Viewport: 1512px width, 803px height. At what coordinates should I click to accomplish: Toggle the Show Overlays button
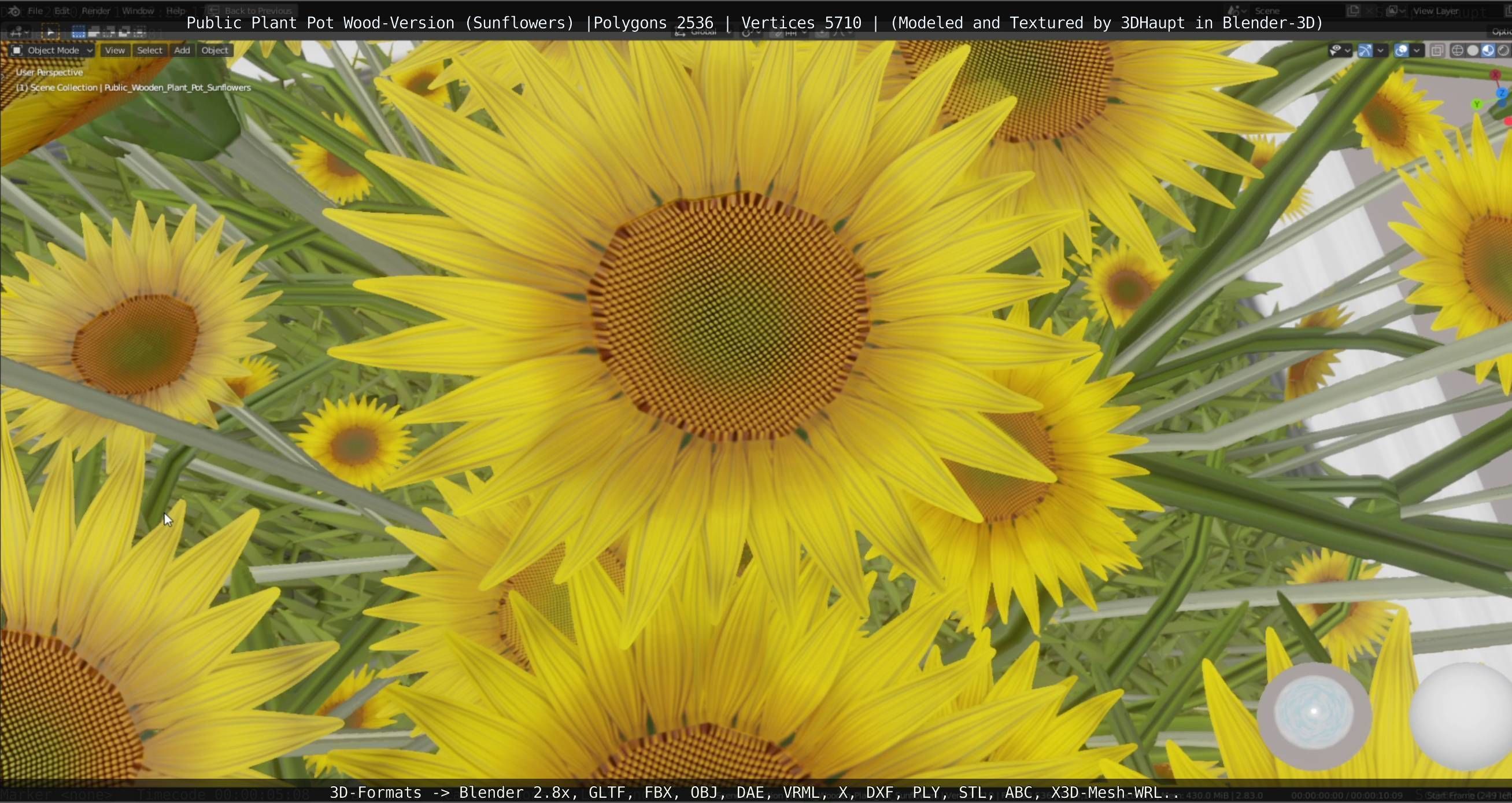click(1401, 50)
